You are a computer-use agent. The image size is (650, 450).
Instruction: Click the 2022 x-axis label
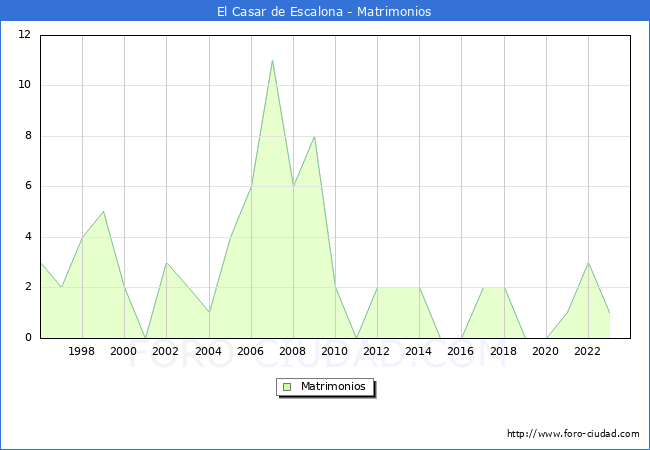point(587,351)
